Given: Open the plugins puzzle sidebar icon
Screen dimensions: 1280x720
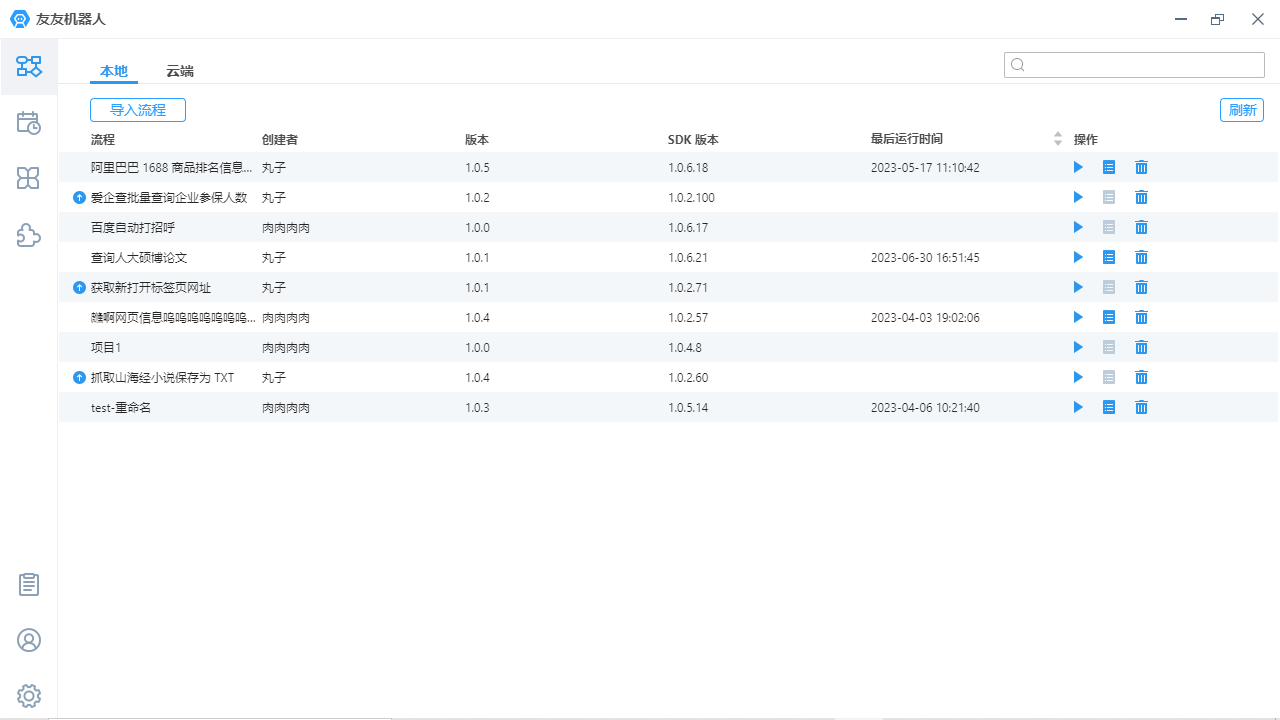Looking at the screenshot, I should [x=29, y=235].
